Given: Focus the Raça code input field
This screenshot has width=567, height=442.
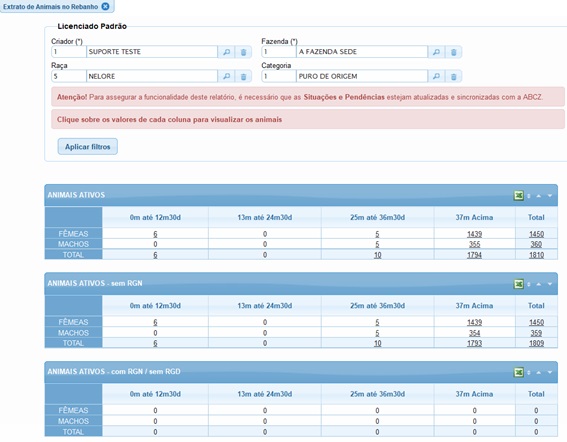Looking at the screenshot, I should [x=69, y=76].
